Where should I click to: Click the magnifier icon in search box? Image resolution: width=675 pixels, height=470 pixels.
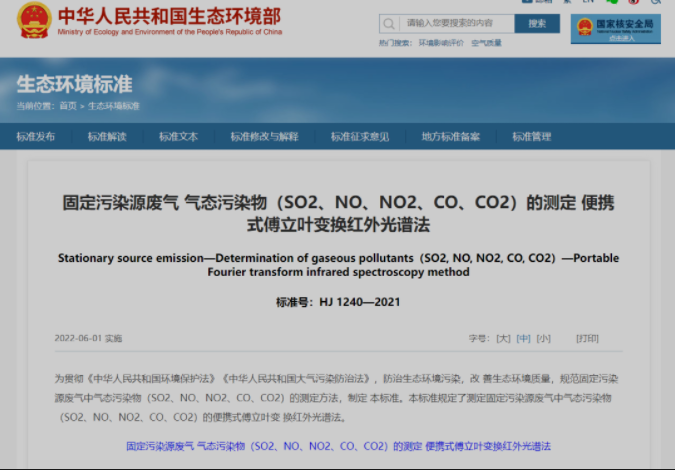point(389,23)
